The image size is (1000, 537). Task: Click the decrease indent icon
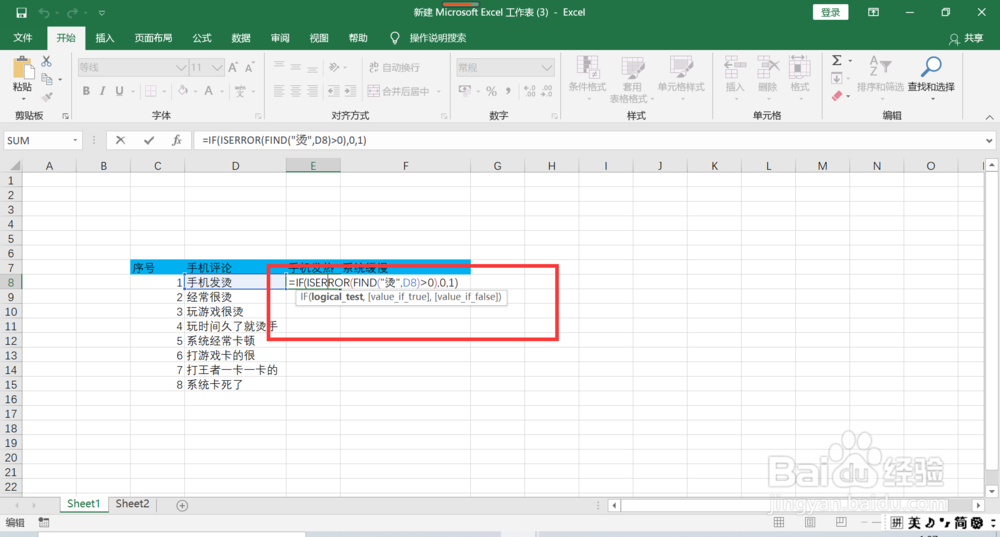334,91
